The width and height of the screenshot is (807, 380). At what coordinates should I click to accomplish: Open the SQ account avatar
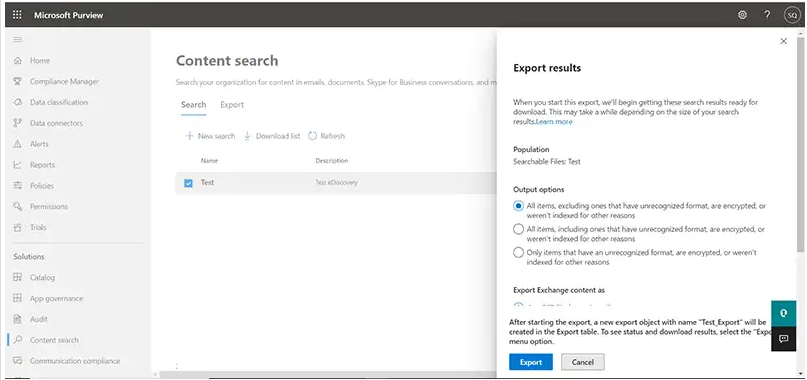point(792,15)
